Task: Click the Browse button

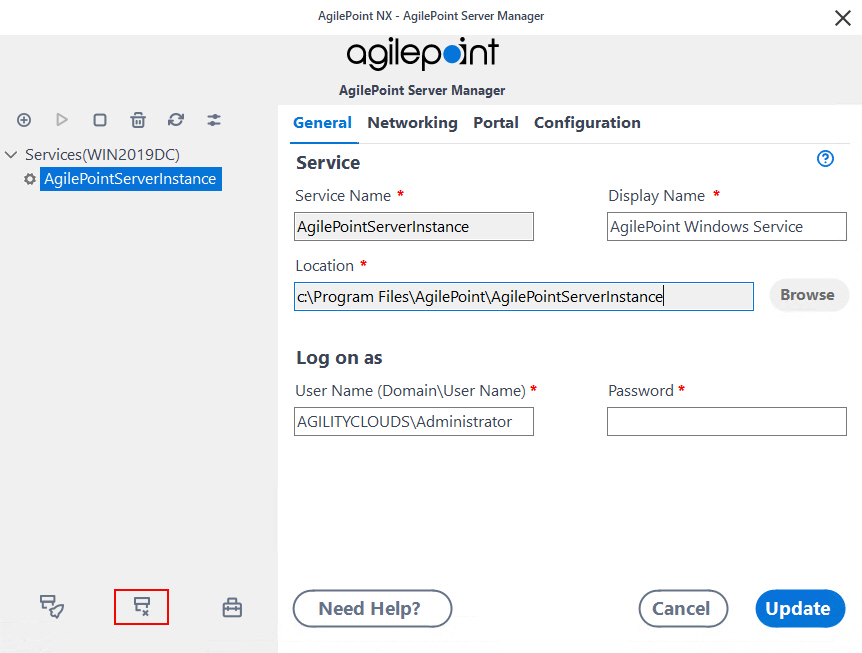Action: coord(809,295)
